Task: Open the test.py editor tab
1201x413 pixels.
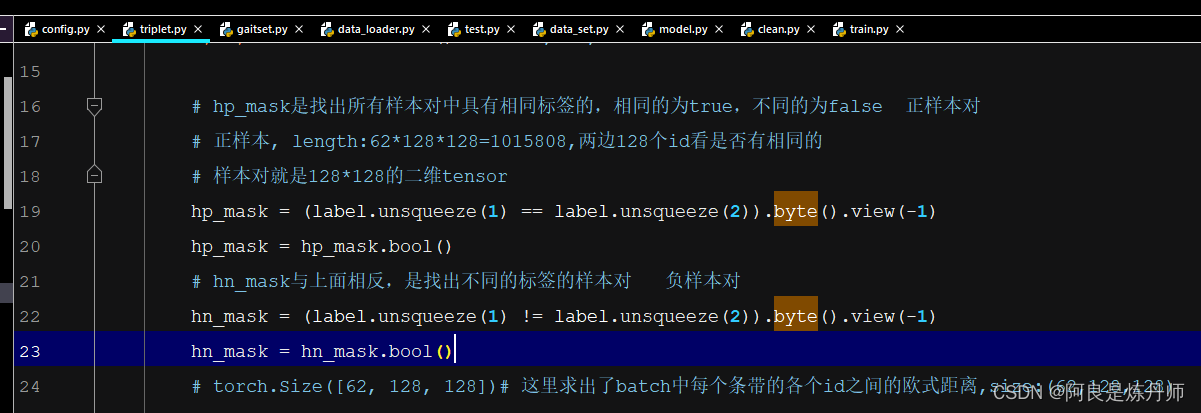Action: [x=481, y=30]
